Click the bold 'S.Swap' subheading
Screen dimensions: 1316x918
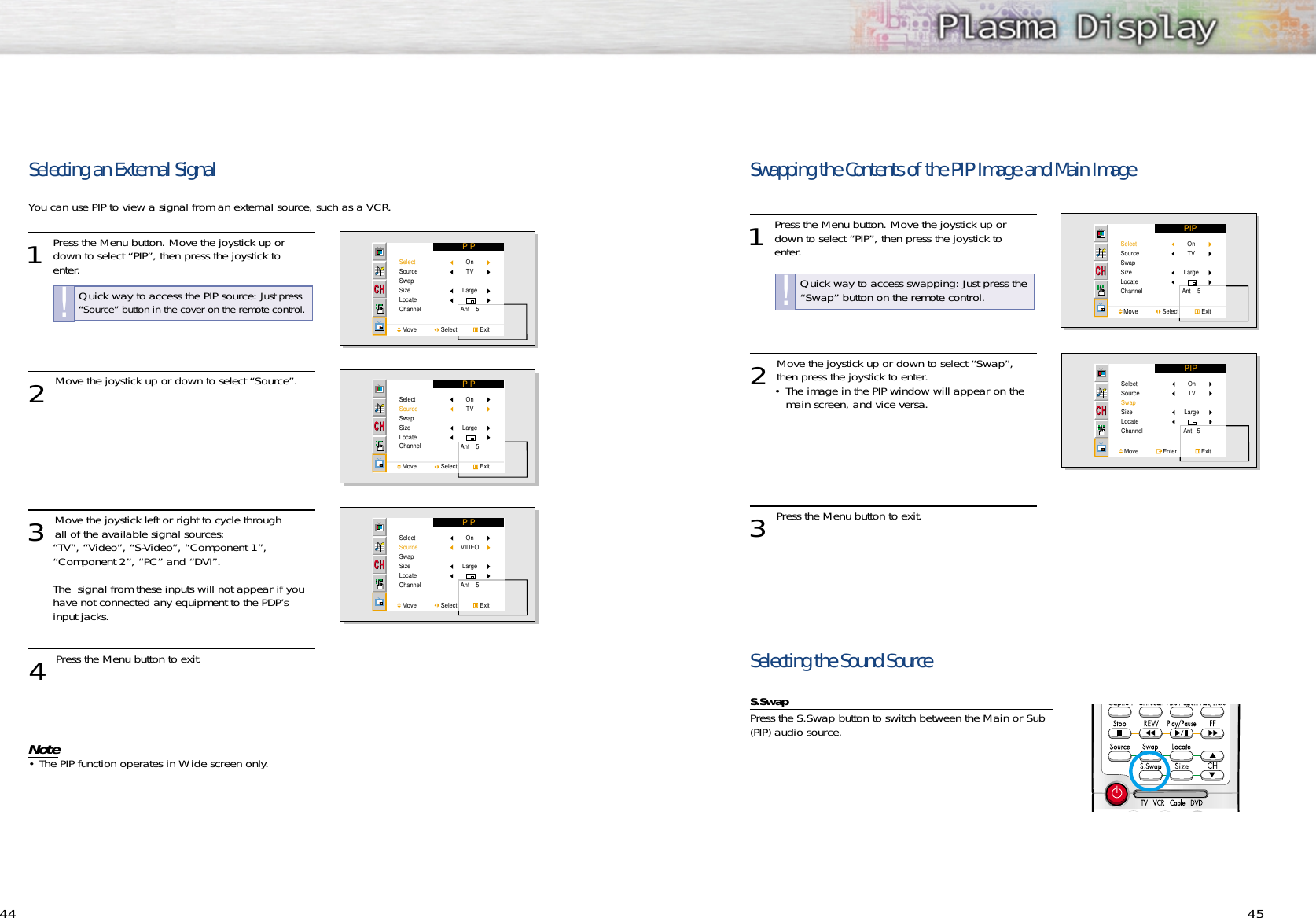769,702
